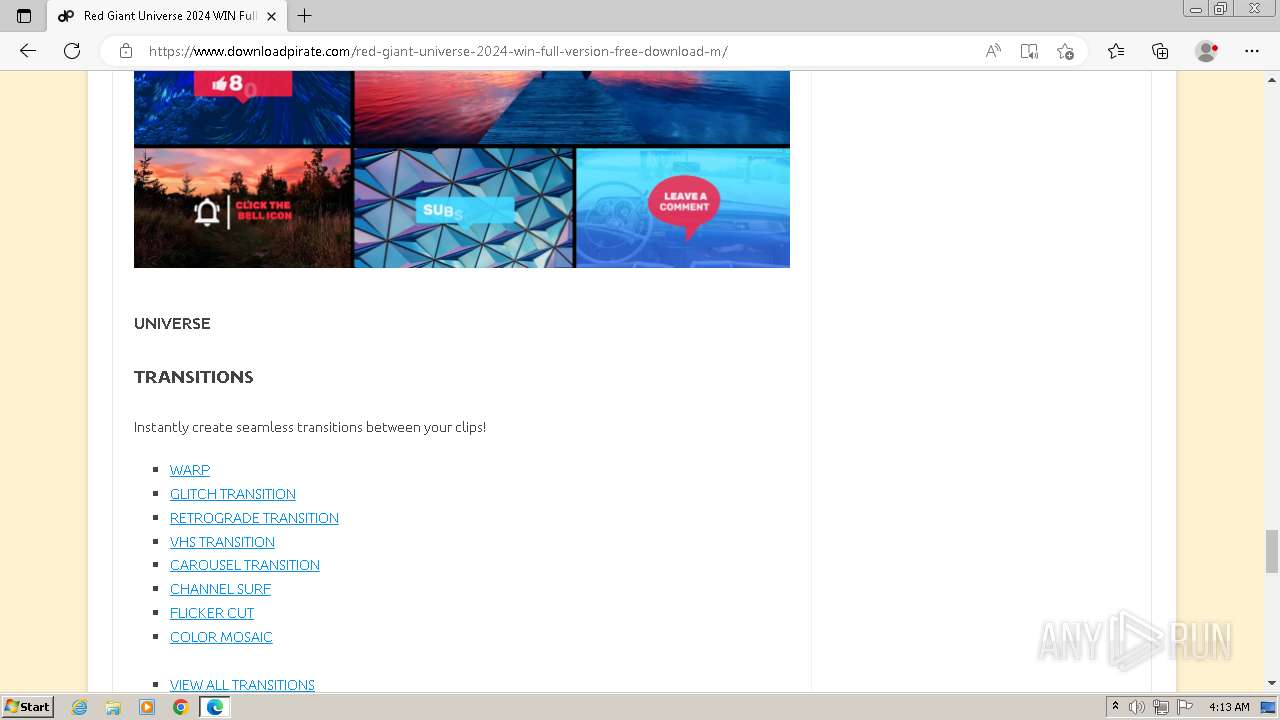Select the Red Giant Universe 2024 tab
This screenshot has height=720, width=1280.
coord(167,16)
